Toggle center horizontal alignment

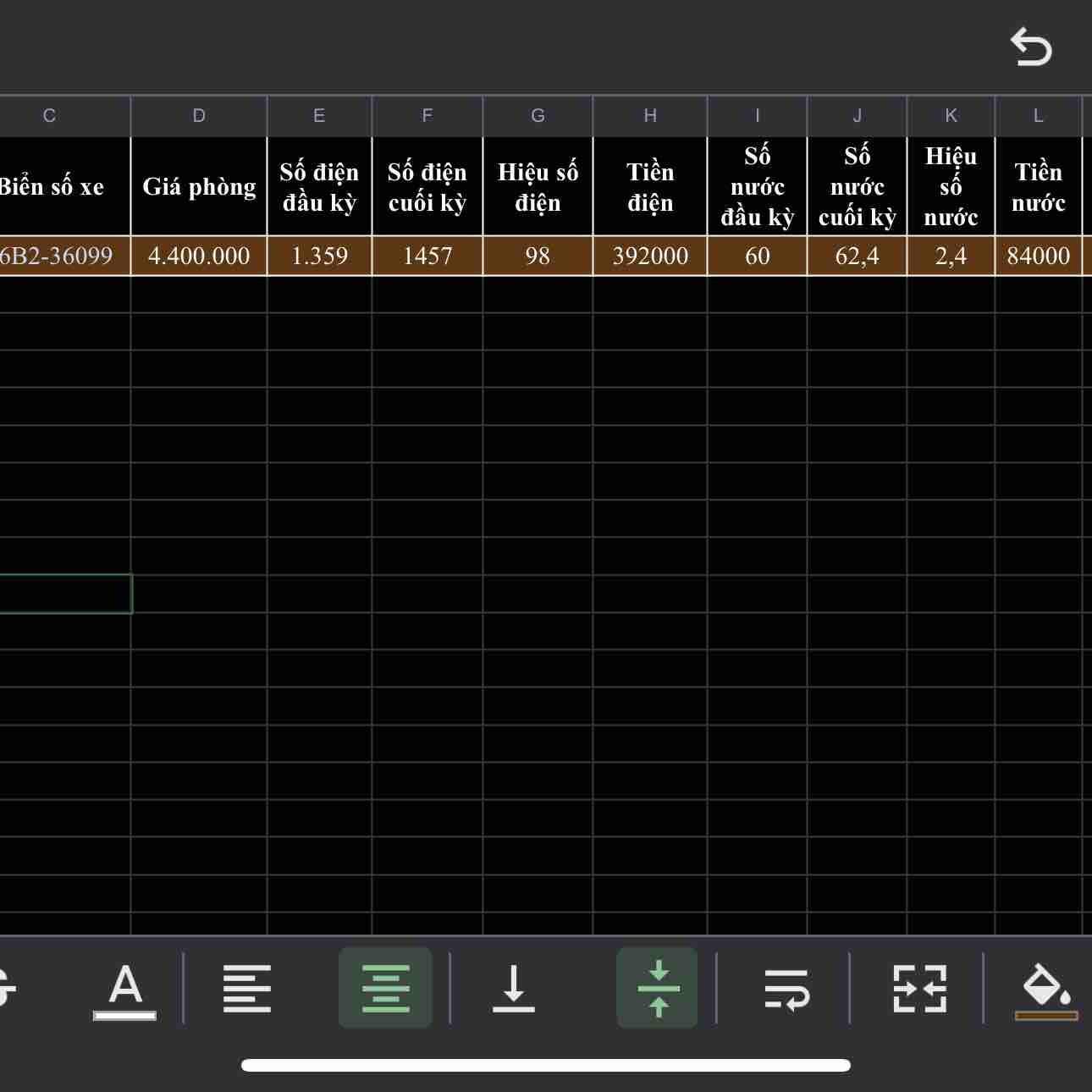385,989
